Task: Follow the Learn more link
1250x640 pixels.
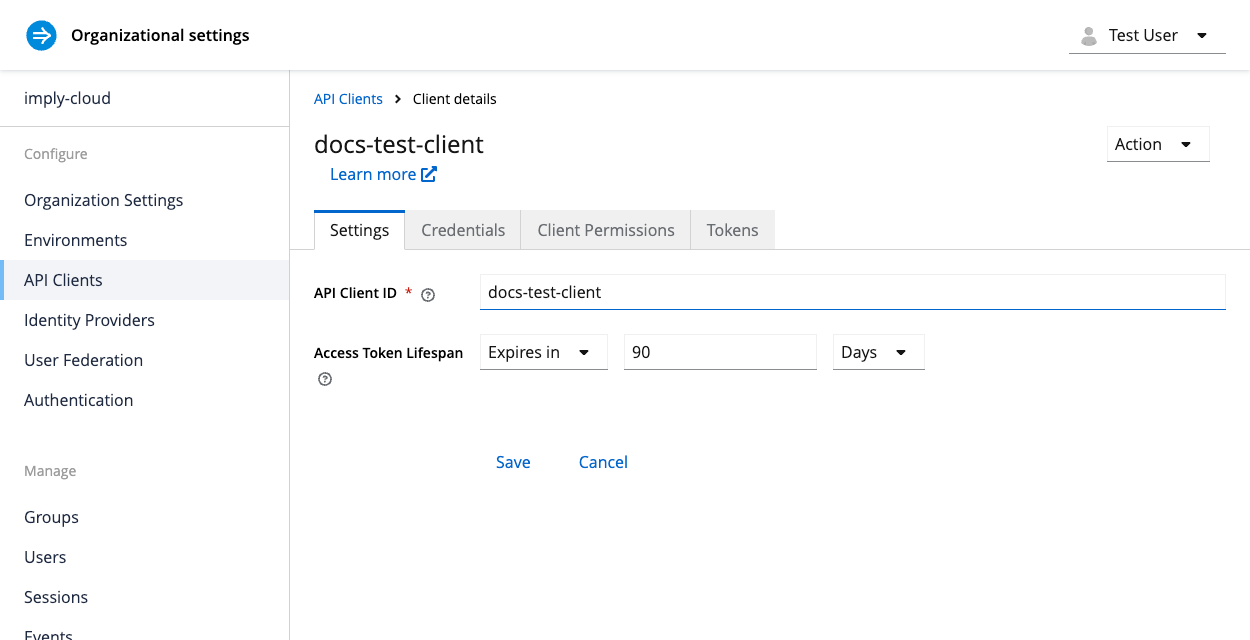Action: tap(372, 173)
